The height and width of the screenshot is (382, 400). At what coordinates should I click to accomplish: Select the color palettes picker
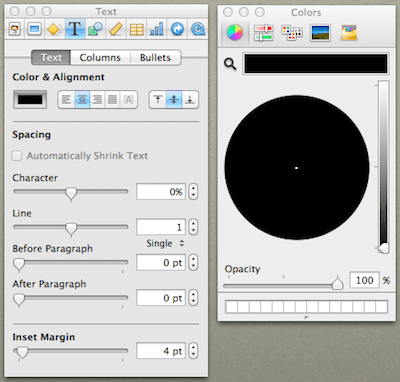(x=292, y=33)
